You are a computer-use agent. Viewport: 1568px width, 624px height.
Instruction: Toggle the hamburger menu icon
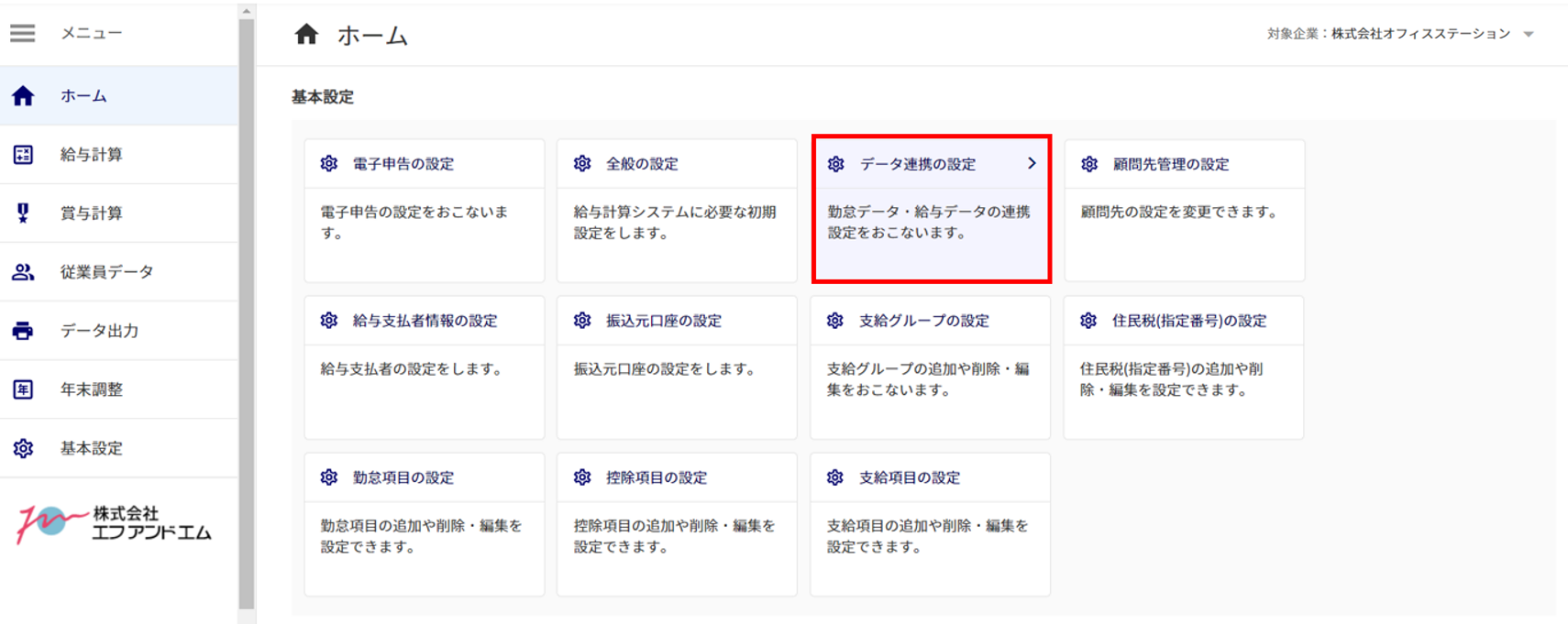tap(23, 33)
